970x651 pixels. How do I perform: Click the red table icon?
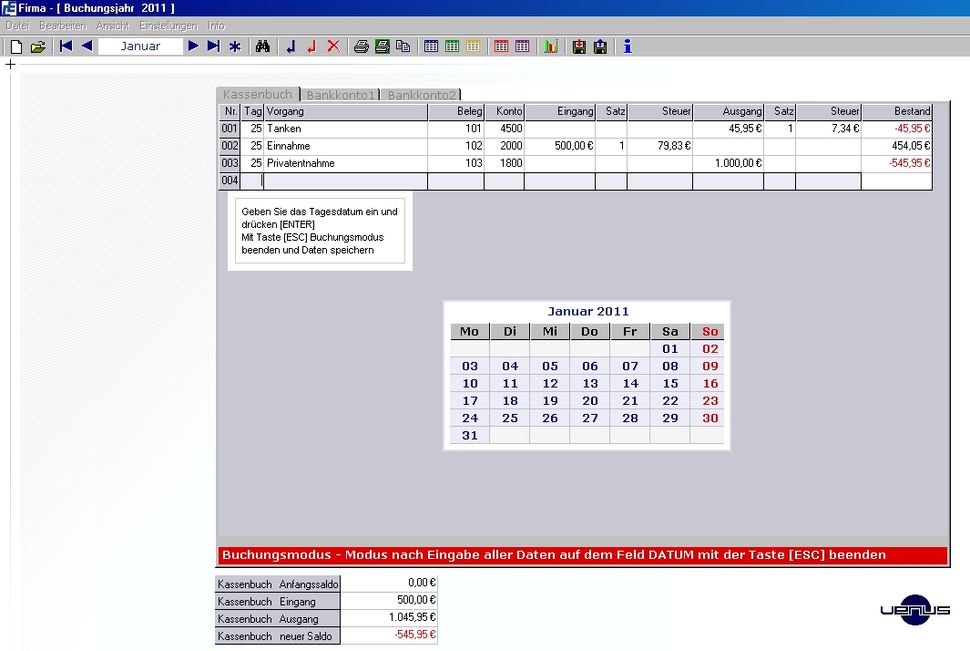click(501, 46)
